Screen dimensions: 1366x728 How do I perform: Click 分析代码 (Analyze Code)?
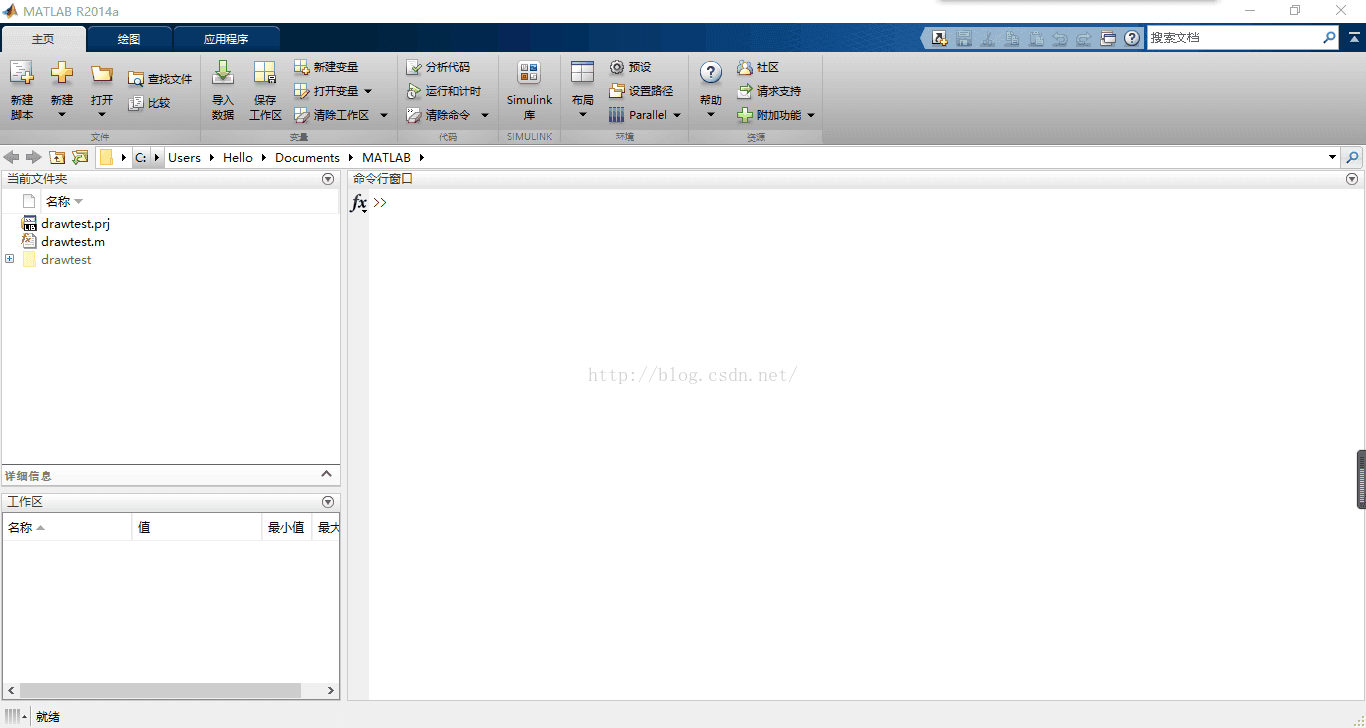pyautogui.click(x=438, y=67)
